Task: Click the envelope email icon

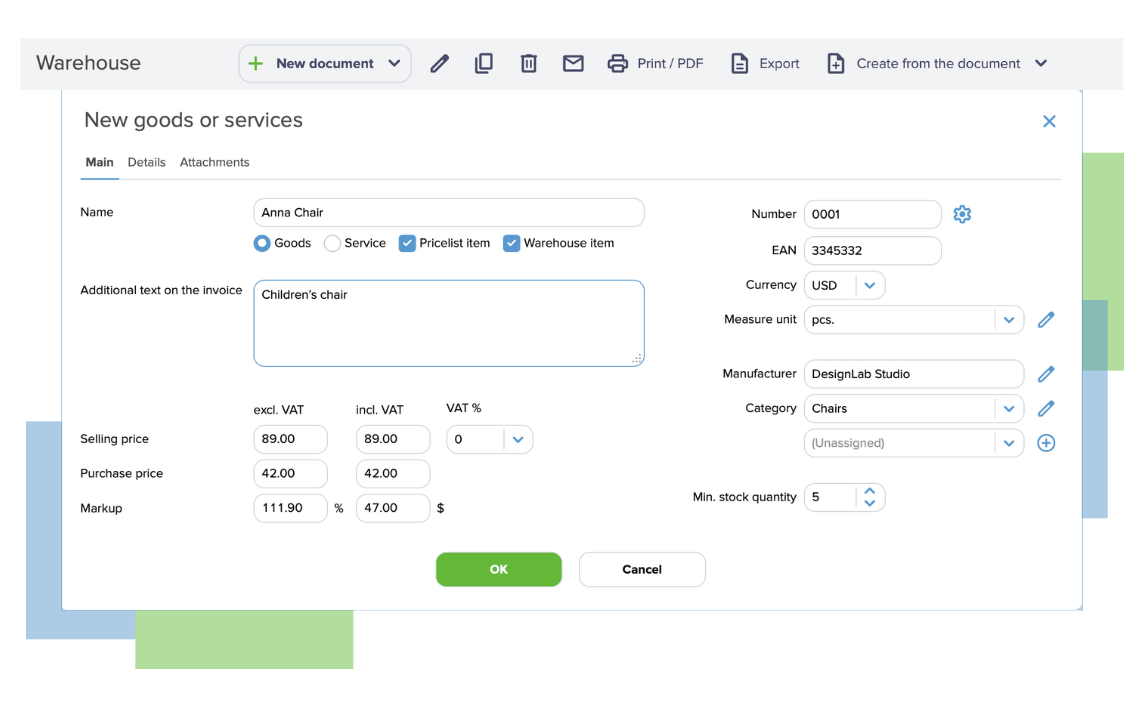Action: click(573, 64)
